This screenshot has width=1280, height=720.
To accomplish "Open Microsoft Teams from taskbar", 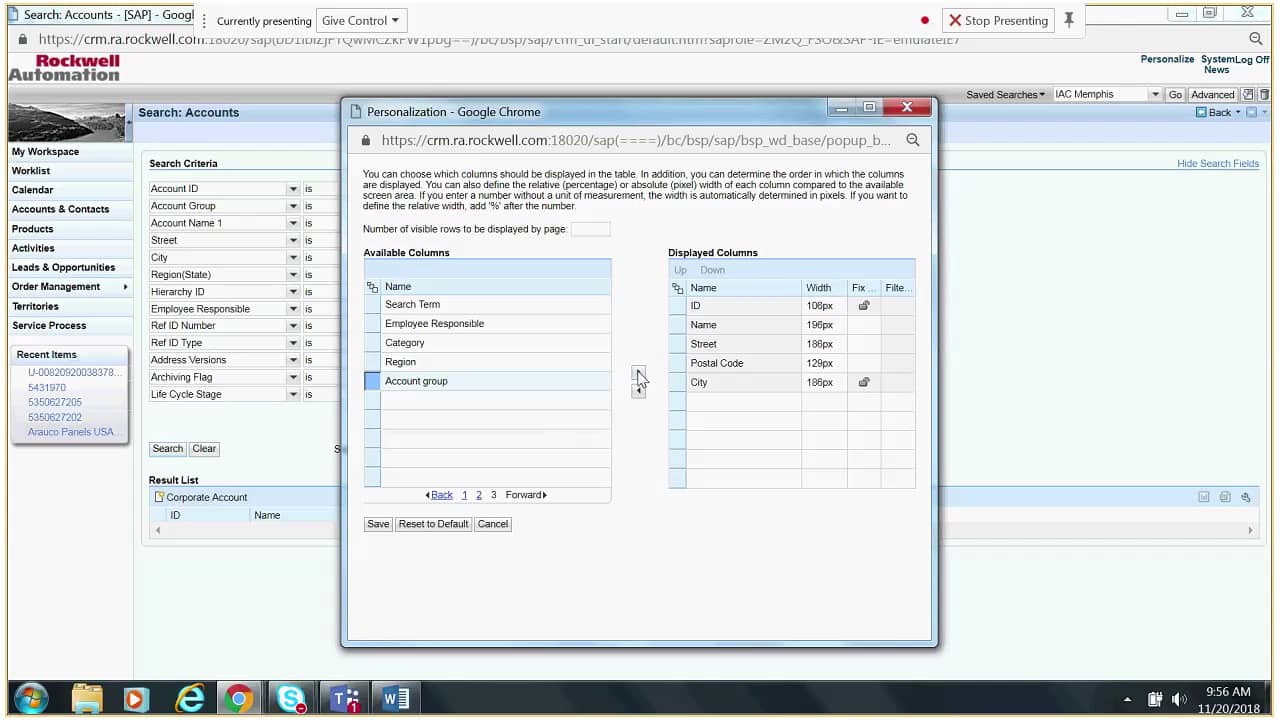I will coord(346,698).
